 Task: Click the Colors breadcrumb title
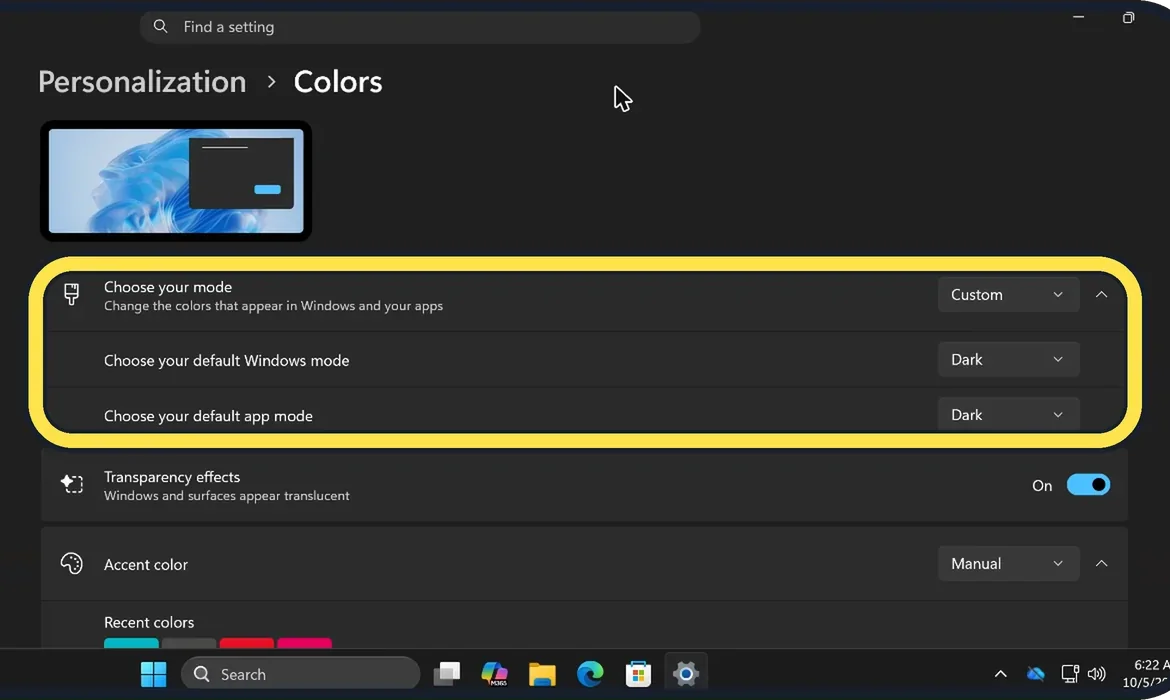click(x=337, y=81)
